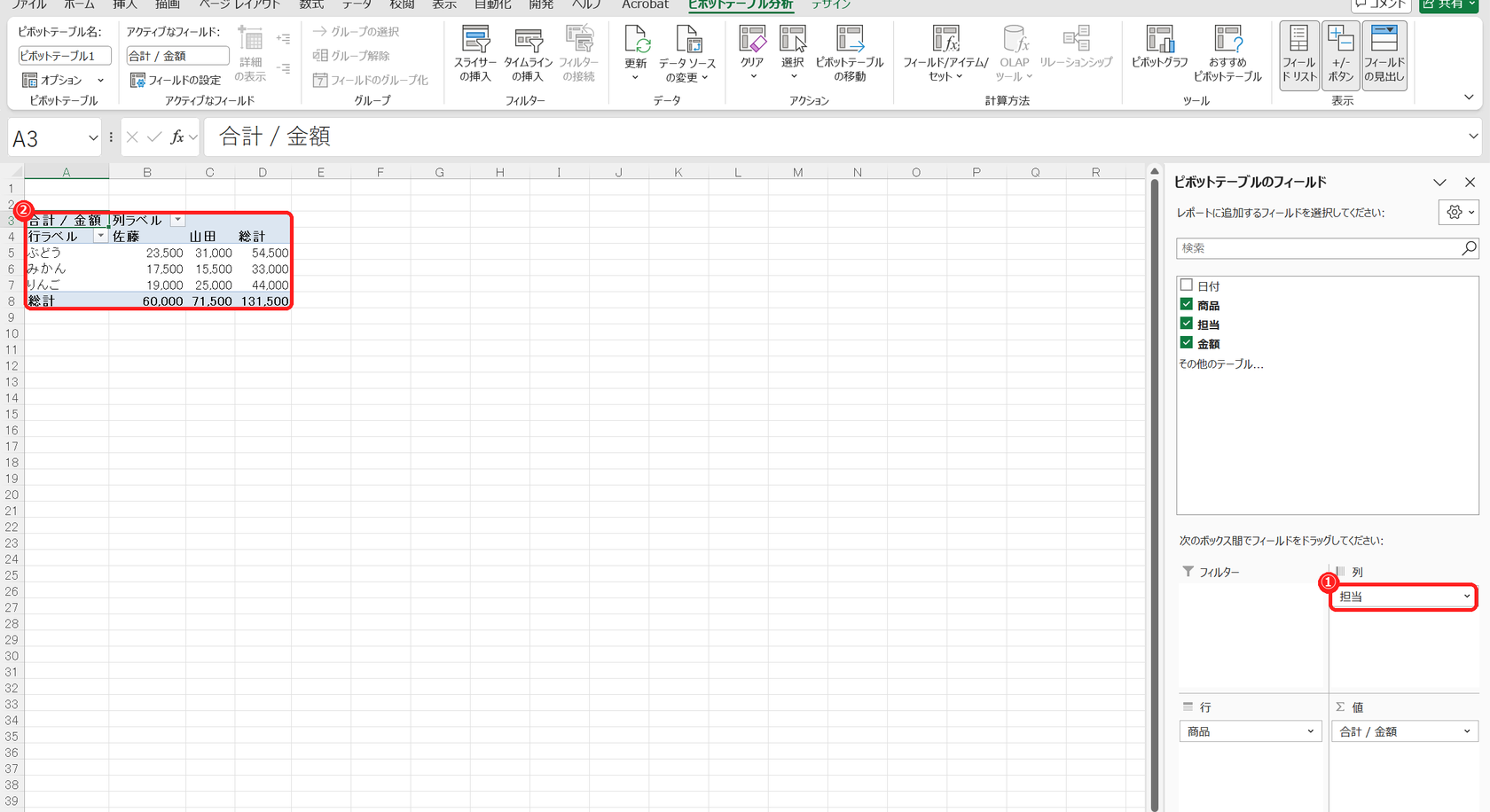Insert a timeline (タイムラインの挿入)
The image size is (1490, 812).
pyautogui.click(x=528, y=55)
